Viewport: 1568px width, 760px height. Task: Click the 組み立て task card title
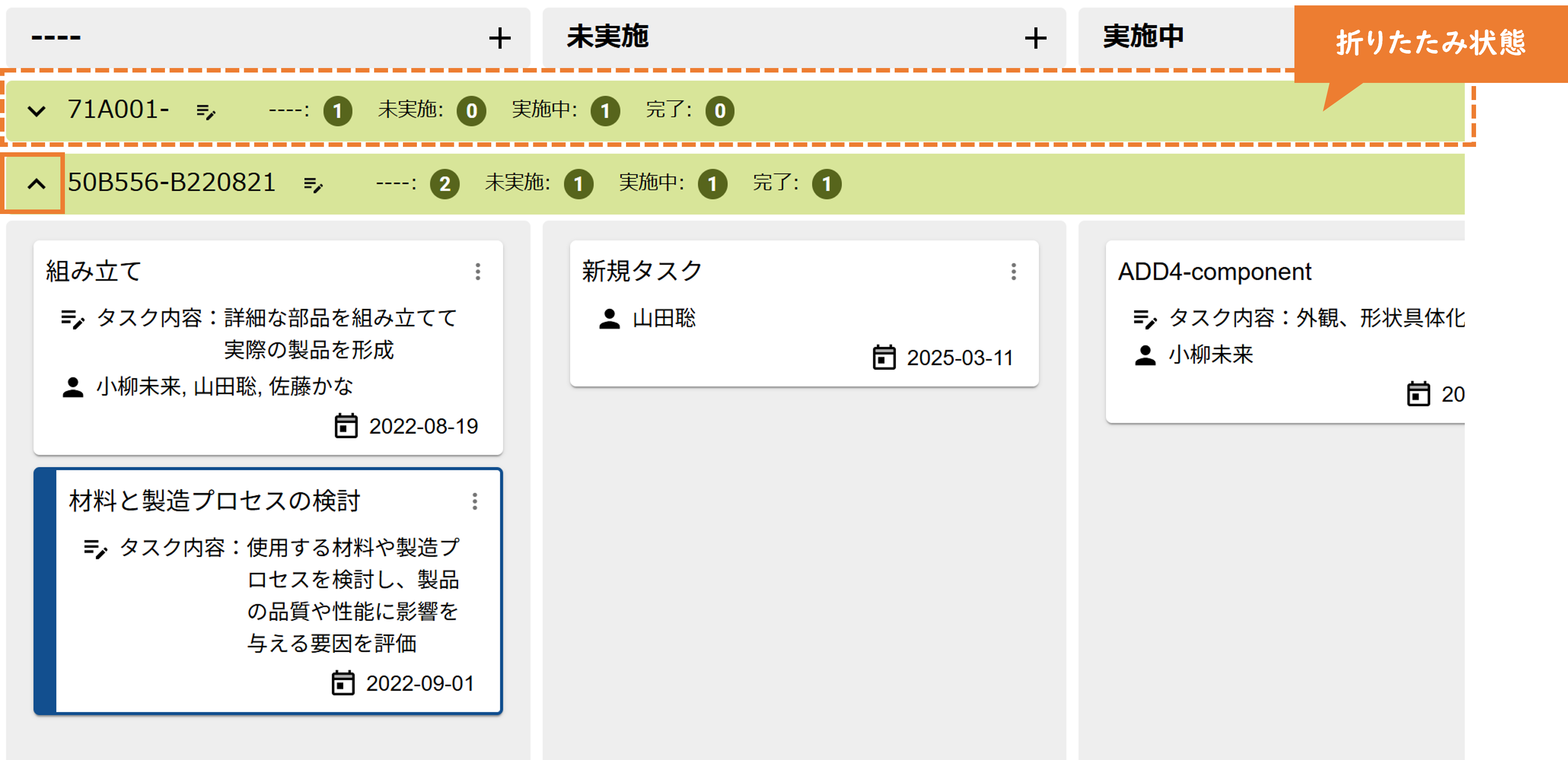coord(94,271)
